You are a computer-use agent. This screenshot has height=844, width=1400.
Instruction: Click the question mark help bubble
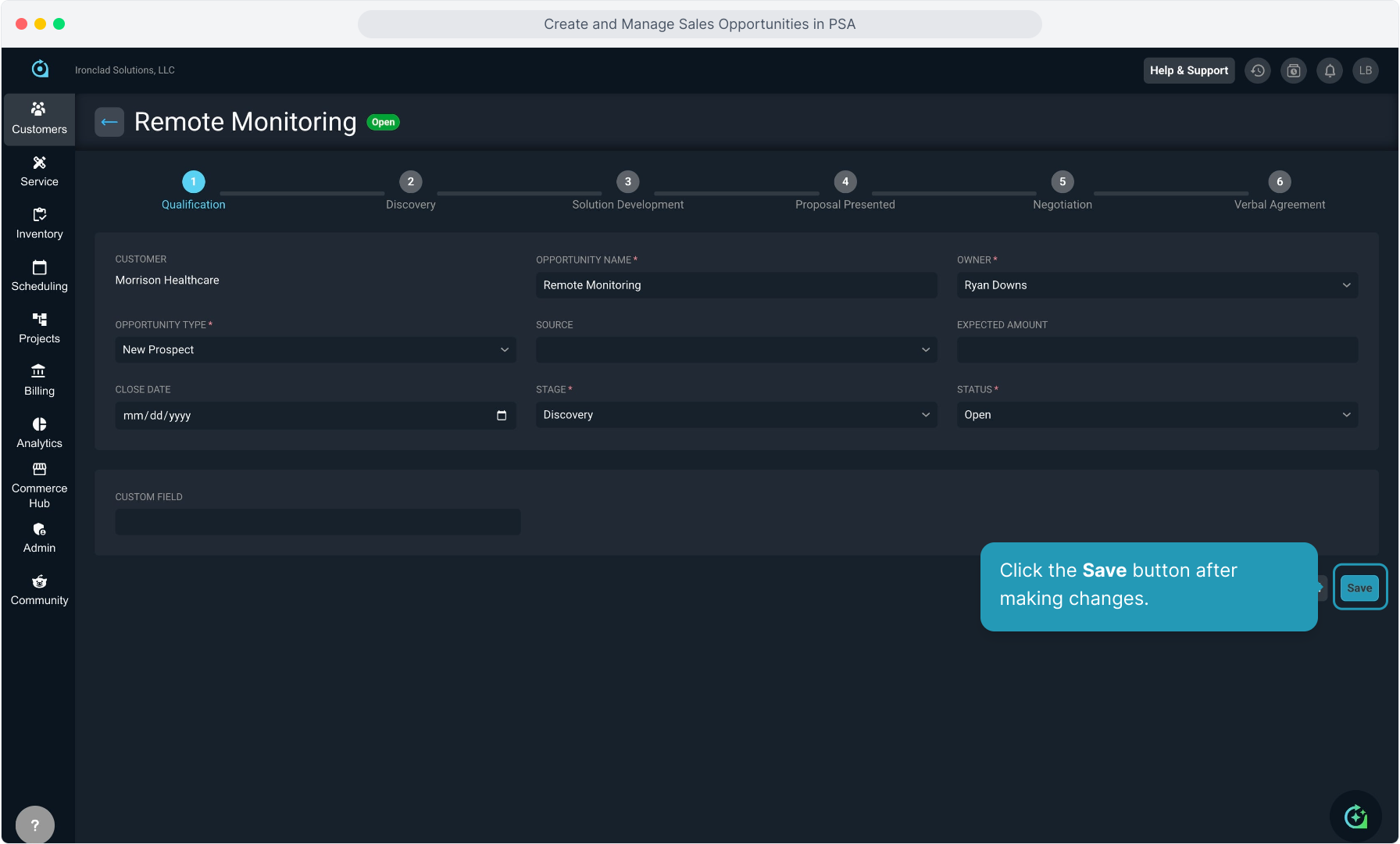click(x=35, y=824)
